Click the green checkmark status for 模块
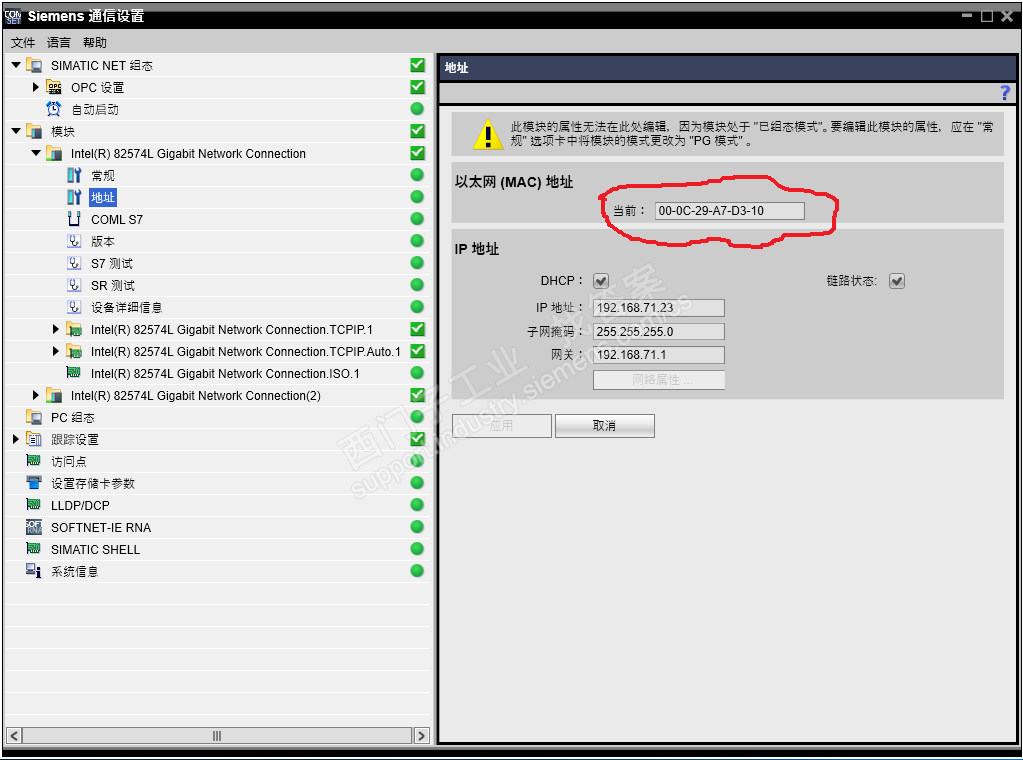This screenshot has width=1023, height=760. [x=418, y=131]
